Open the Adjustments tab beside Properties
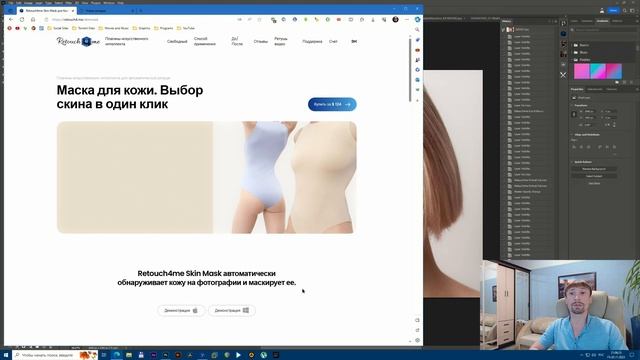Viewport: 640px width, 360px height. point(595,89)
